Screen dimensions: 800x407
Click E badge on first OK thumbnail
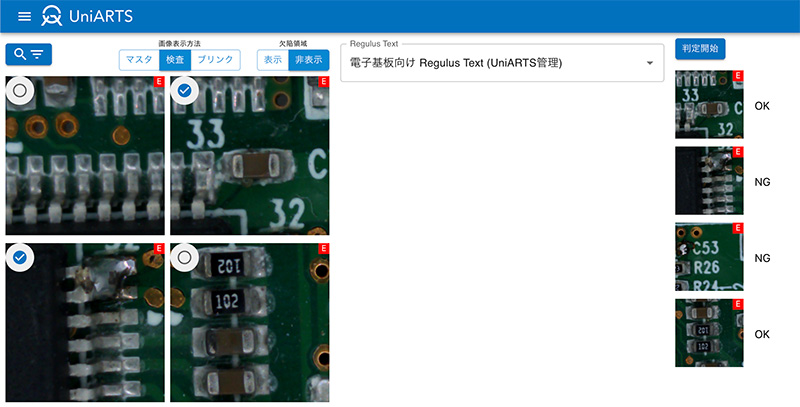(x=738, y=75)
